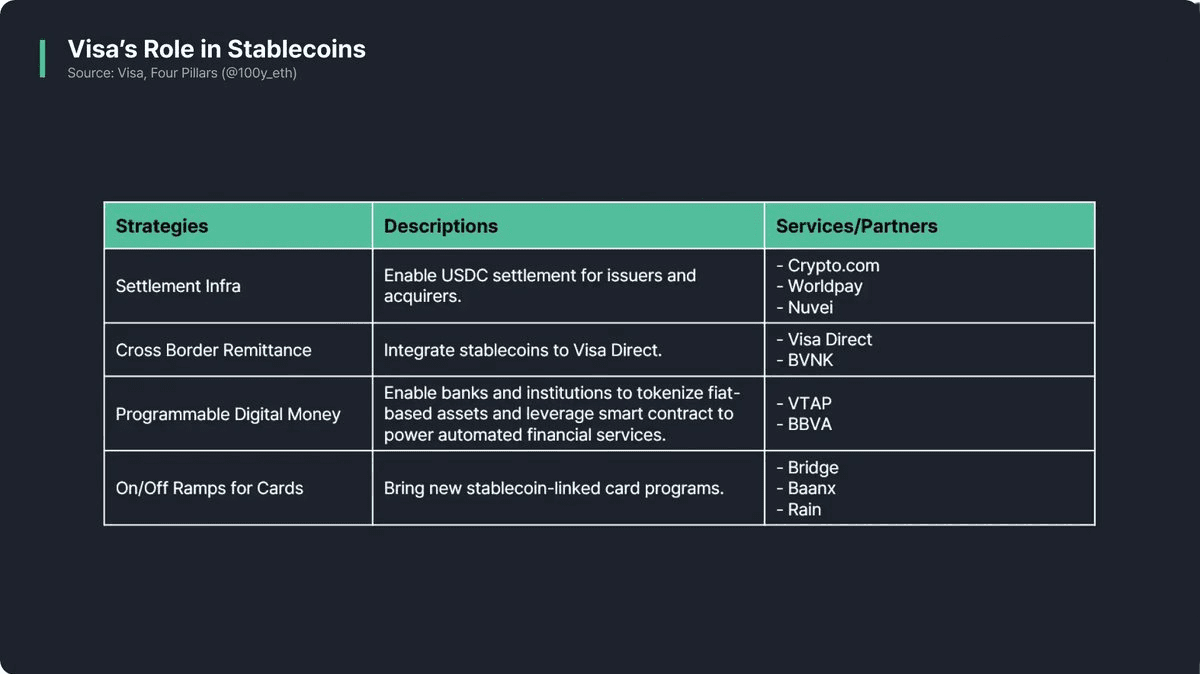Select the Worldpay partner entry
The width and height of the screenshot is (1200, 674).
pyautogui.click(x=825, y=286)
